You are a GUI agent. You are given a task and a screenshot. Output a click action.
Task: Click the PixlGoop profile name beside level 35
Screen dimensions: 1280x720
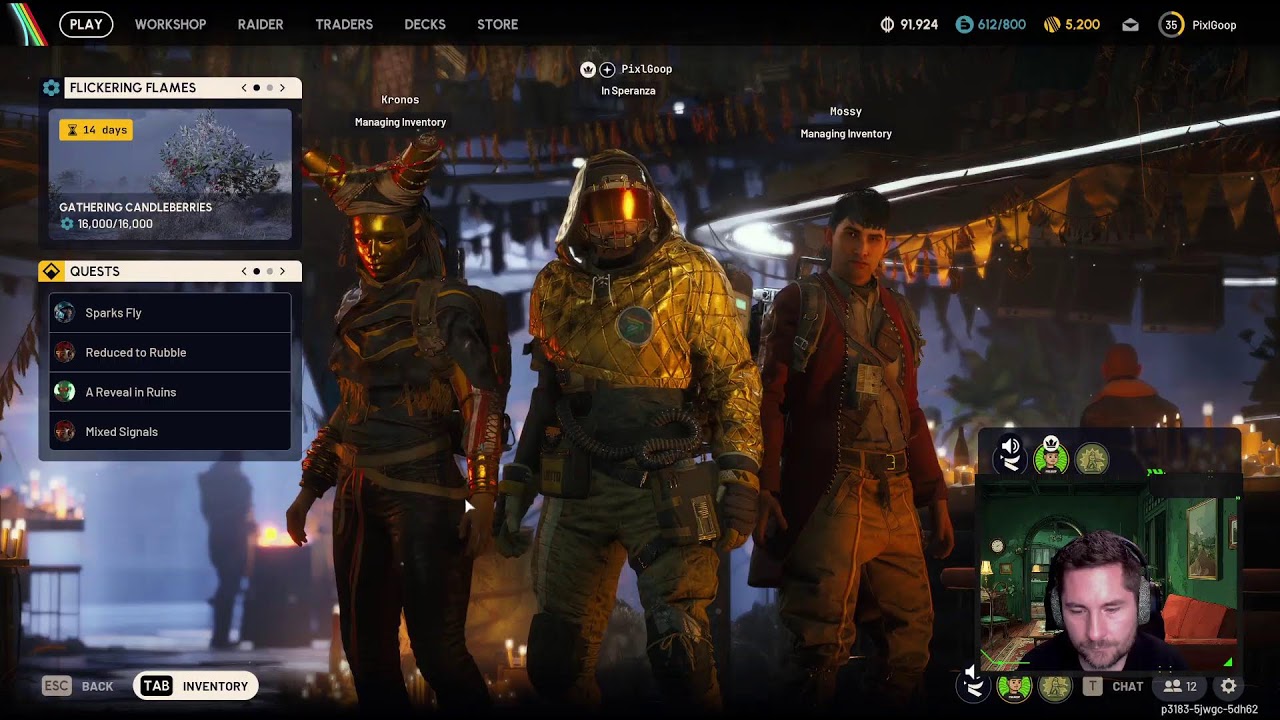click(x=1214, y=25)
